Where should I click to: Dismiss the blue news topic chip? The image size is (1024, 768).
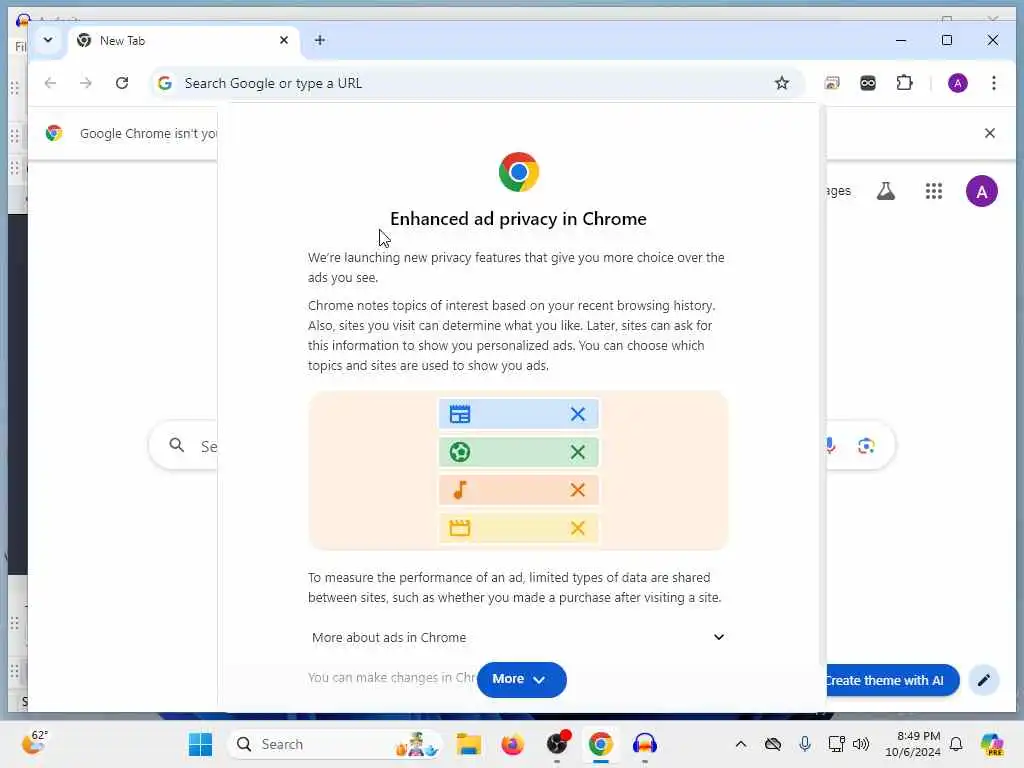click(577, 414)
